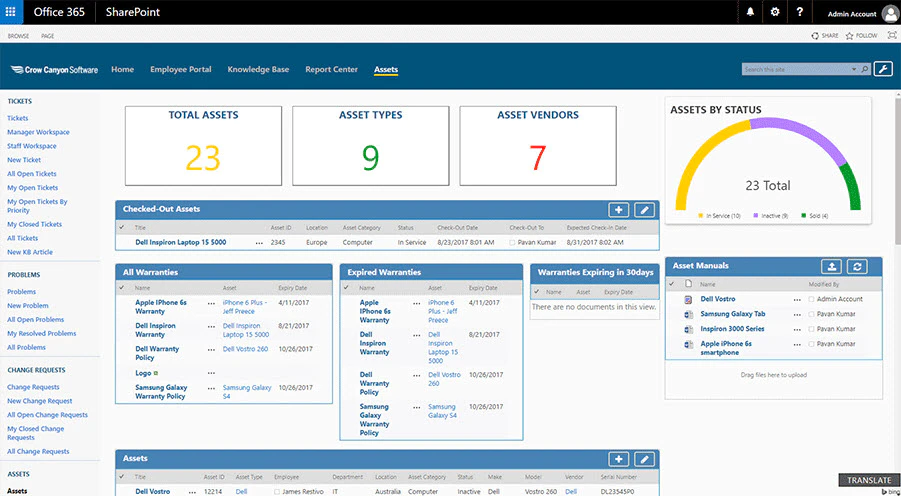This screenshot has width=901, height=496.
Task: Refresh the Asset Manuals list
Action: click(x=857, y=266)
